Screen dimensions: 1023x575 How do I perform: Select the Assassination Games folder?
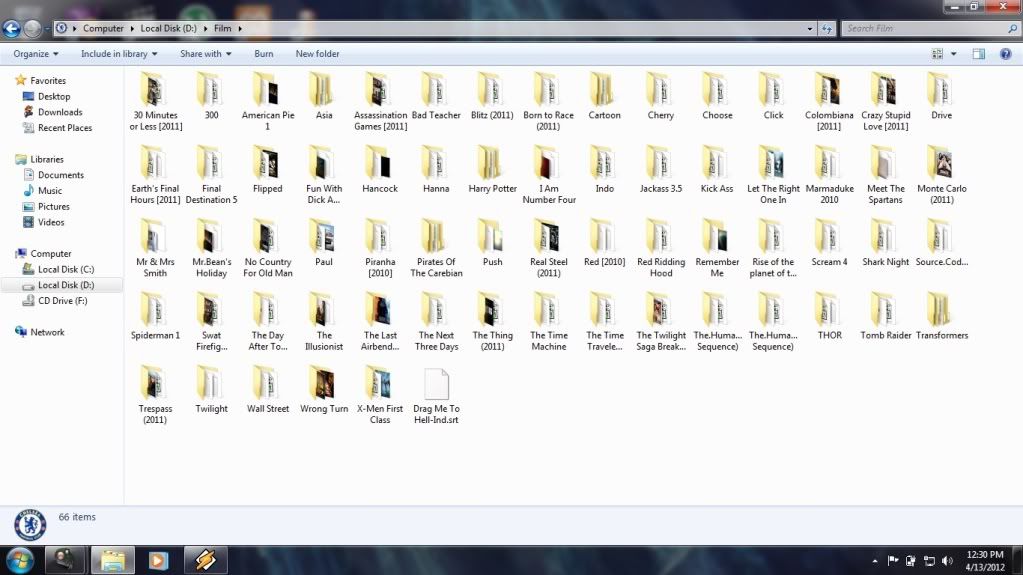coord(380,101)
